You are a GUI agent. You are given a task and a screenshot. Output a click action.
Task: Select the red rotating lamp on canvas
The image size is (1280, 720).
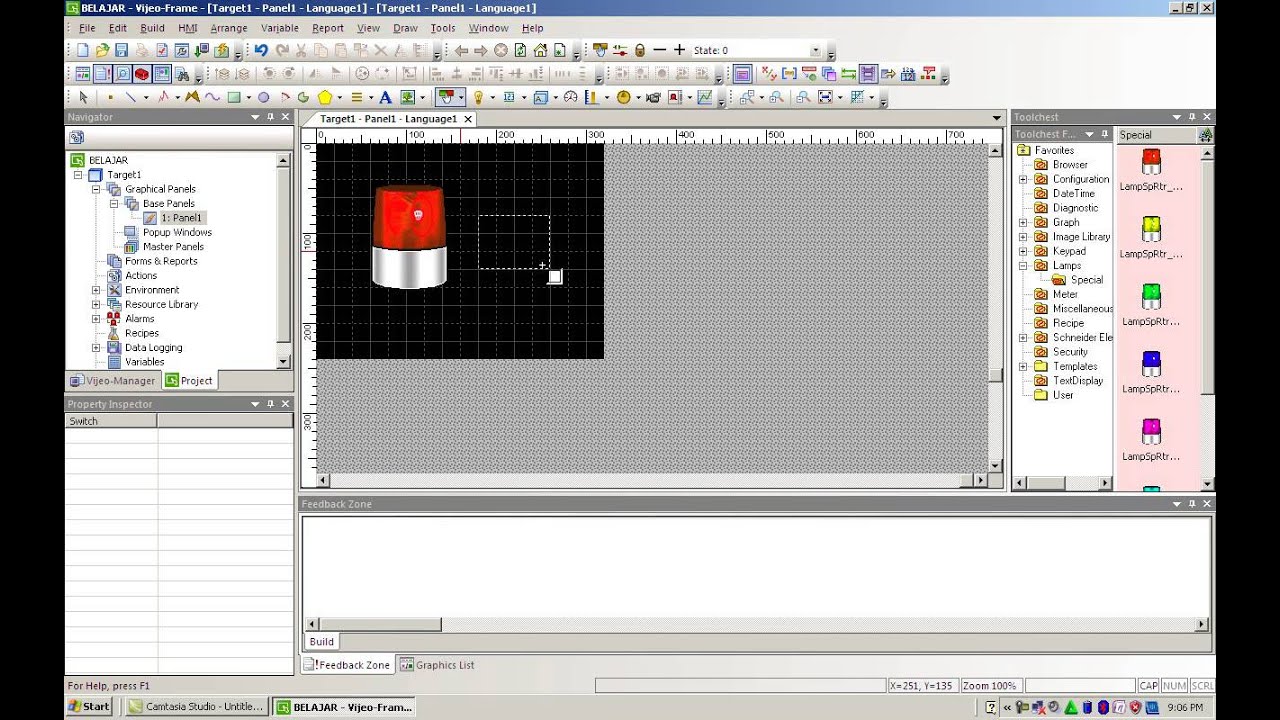(410, 237)
